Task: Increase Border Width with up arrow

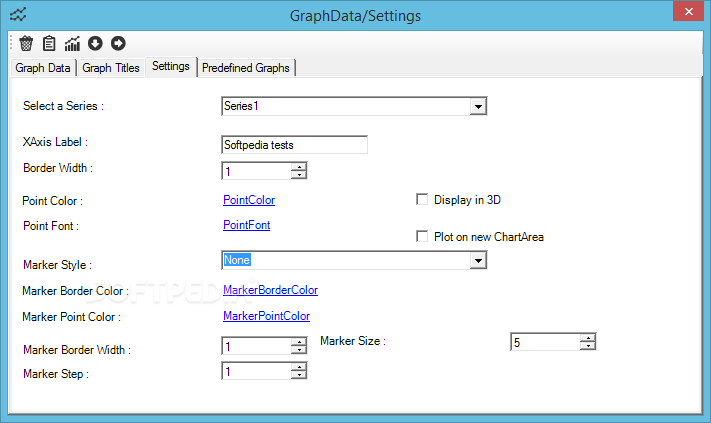Action: point(298,166)
